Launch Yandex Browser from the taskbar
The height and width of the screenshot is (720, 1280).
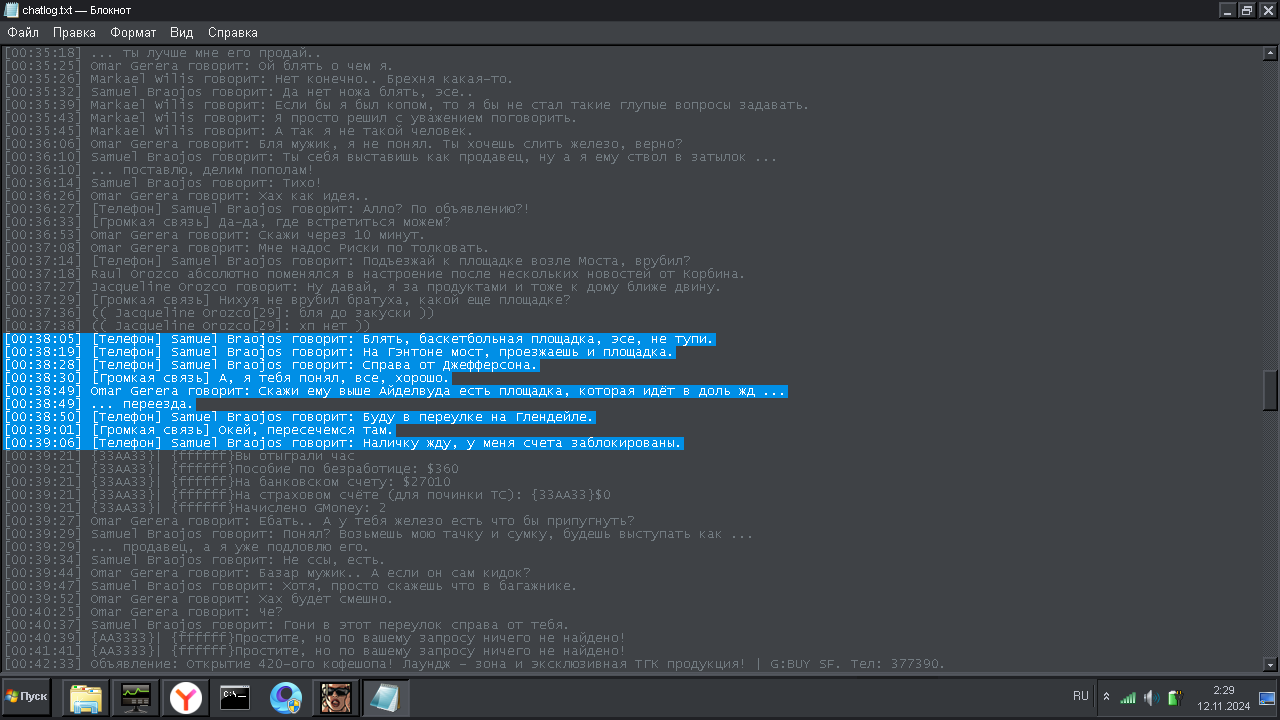click(x=185, y=698)
